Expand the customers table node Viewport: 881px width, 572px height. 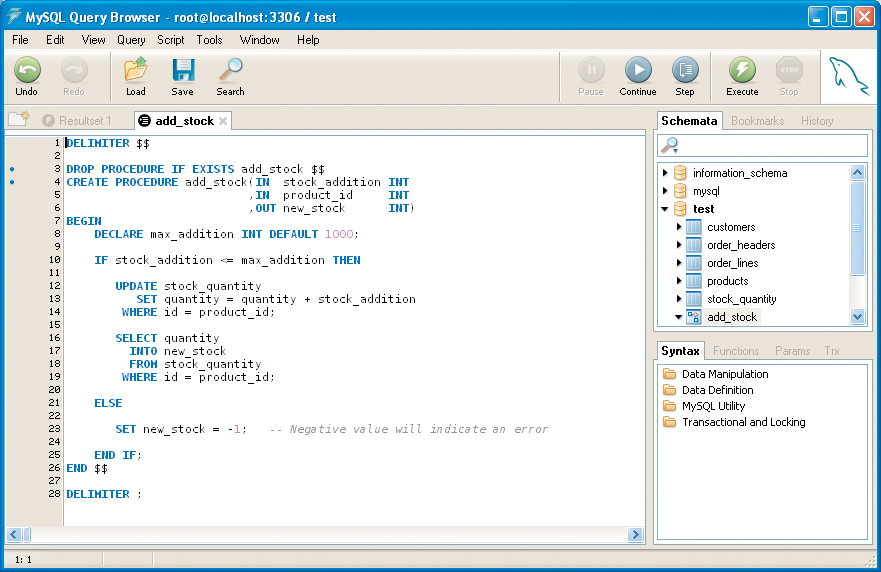(x=679, y=226)
